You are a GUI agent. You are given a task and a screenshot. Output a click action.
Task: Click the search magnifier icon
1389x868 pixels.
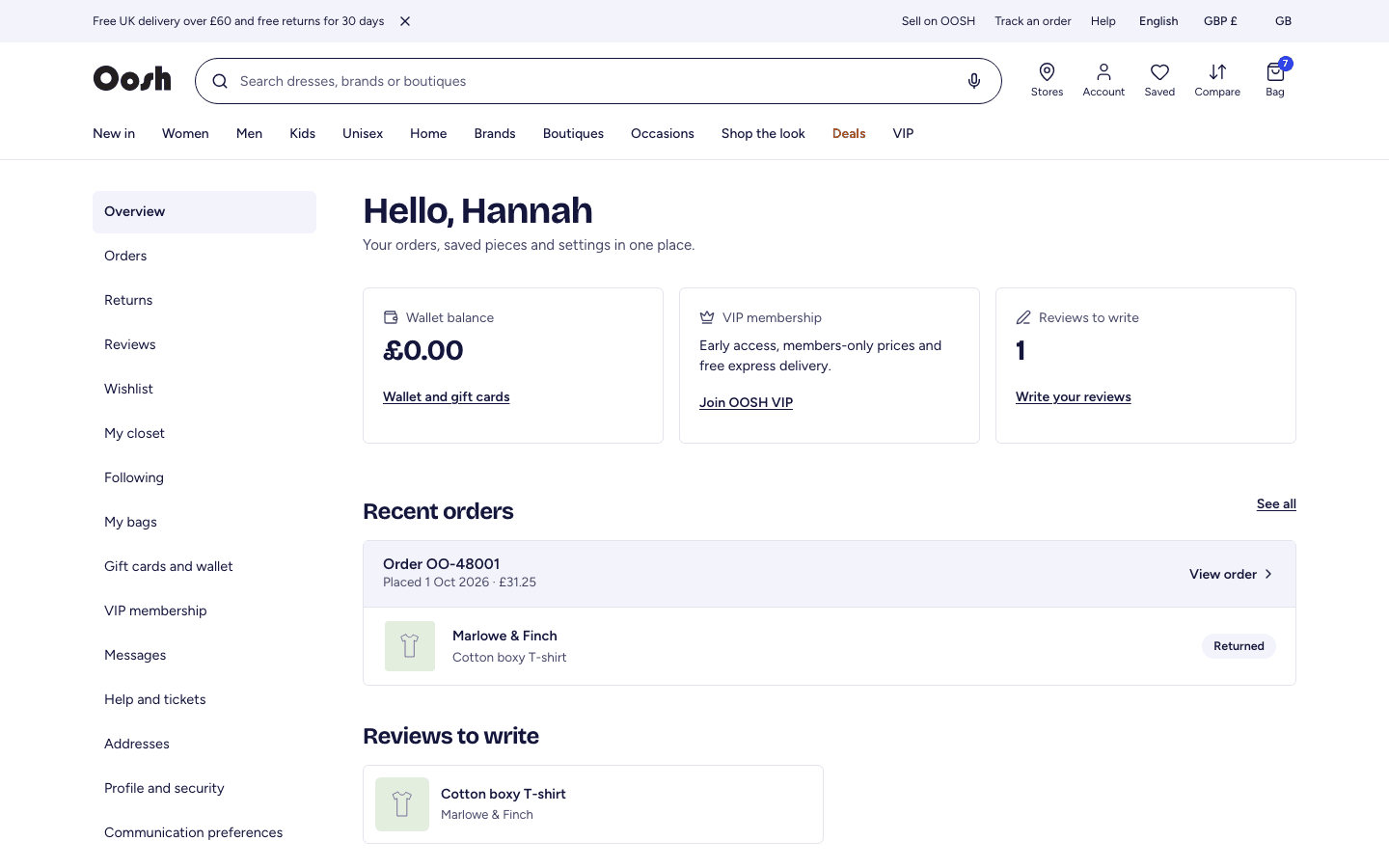click(220, 81)
